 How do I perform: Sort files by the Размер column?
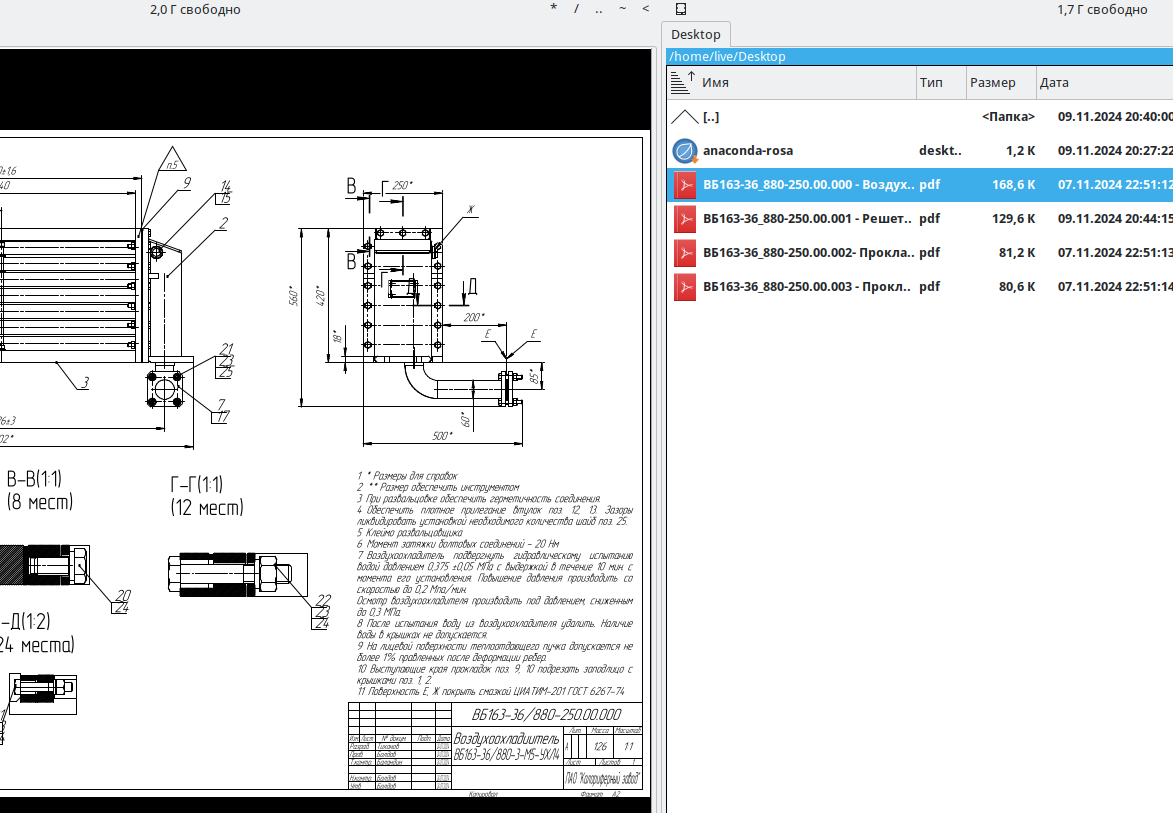click(992, 83)
